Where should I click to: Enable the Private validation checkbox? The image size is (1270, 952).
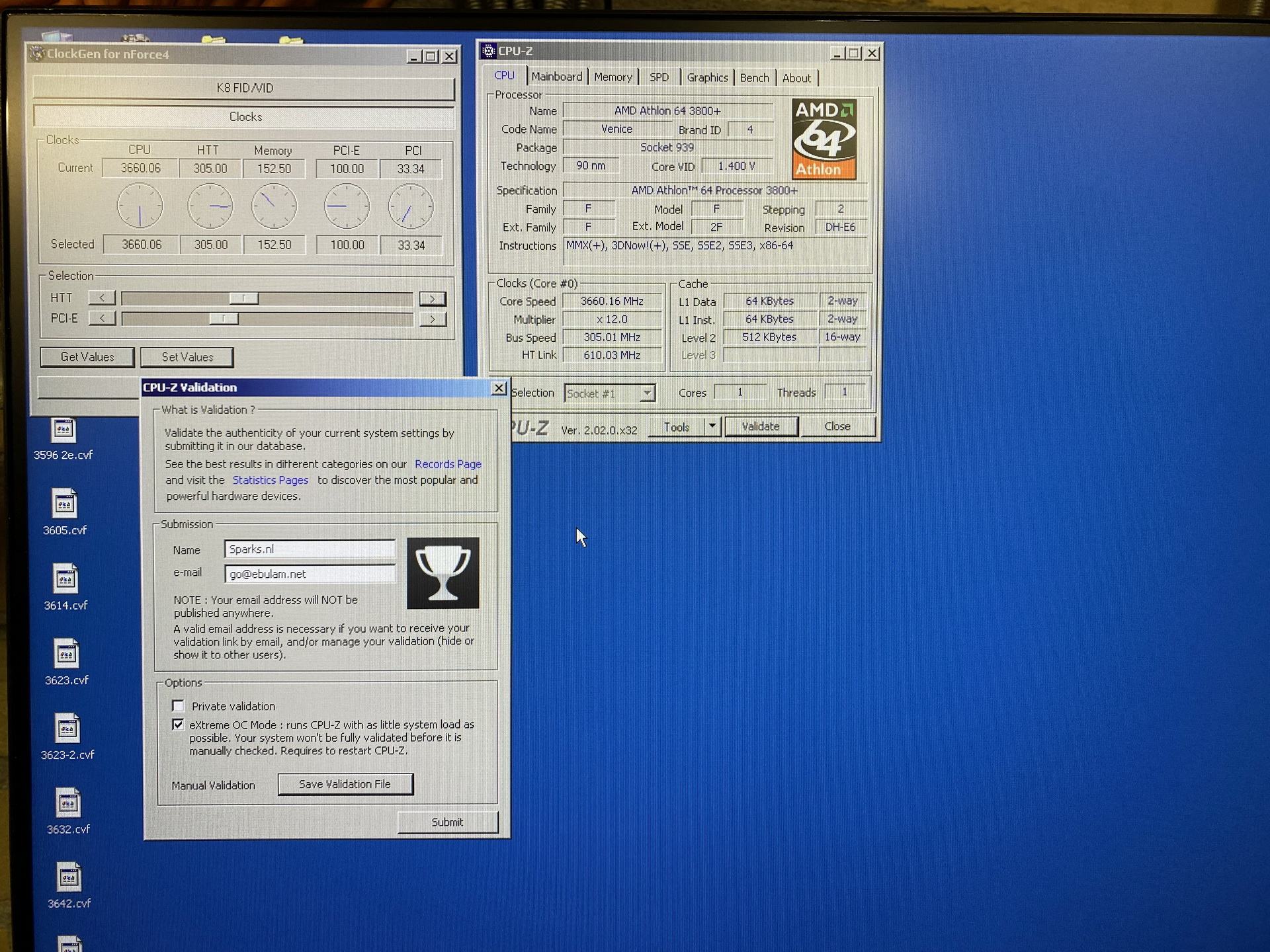coord(178,705)
